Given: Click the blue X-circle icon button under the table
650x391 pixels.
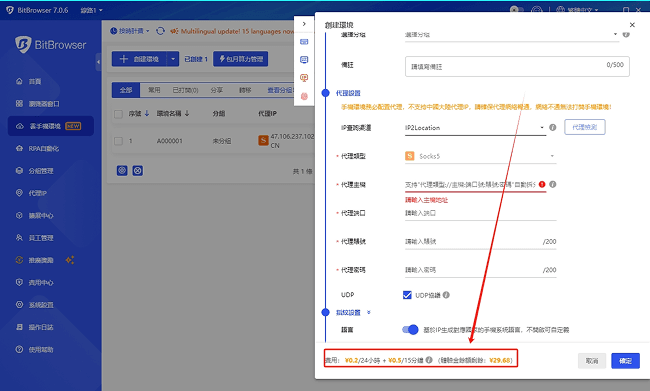Looking at the screenshot, I should coord(138,170).
